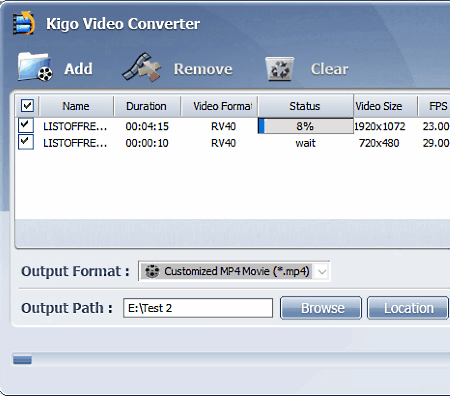Click the film reel icon in Output Format

click(x=152, y=271)
